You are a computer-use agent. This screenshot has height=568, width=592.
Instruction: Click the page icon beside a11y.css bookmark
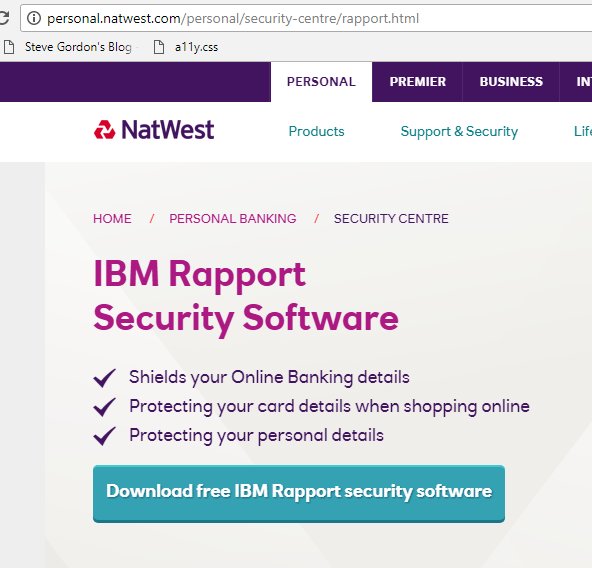click(x=159, y=47)
